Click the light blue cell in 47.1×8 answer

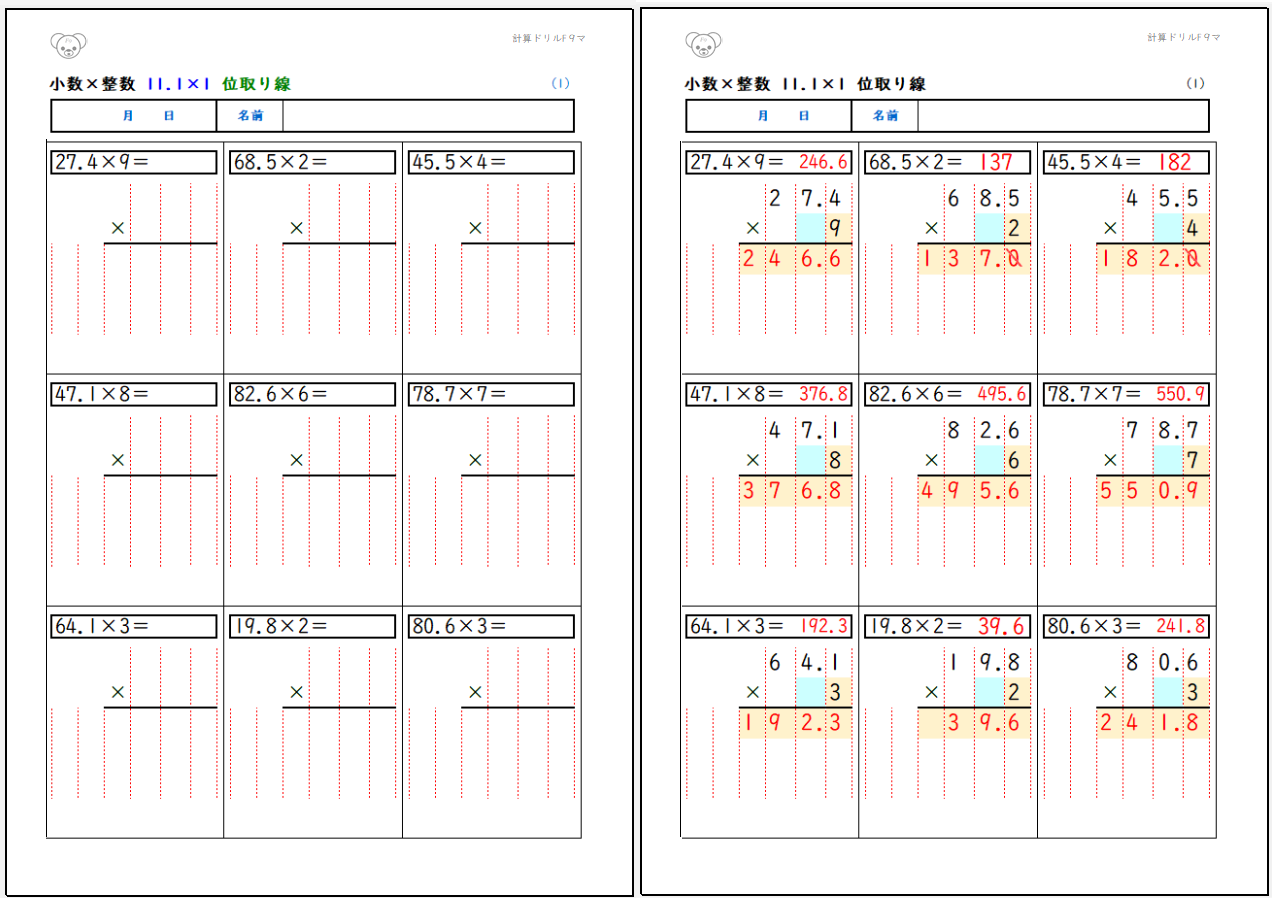coord(810,460)
